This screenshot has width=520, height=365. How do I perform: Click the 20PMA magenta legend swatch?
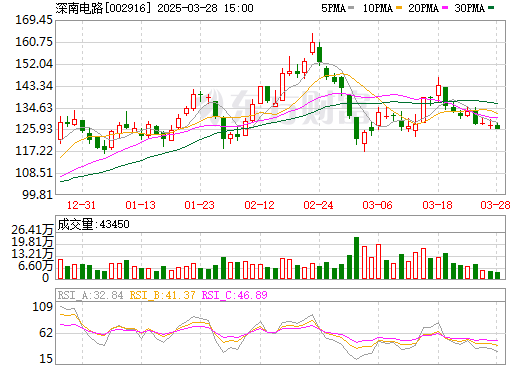click(x=445, y=8)
